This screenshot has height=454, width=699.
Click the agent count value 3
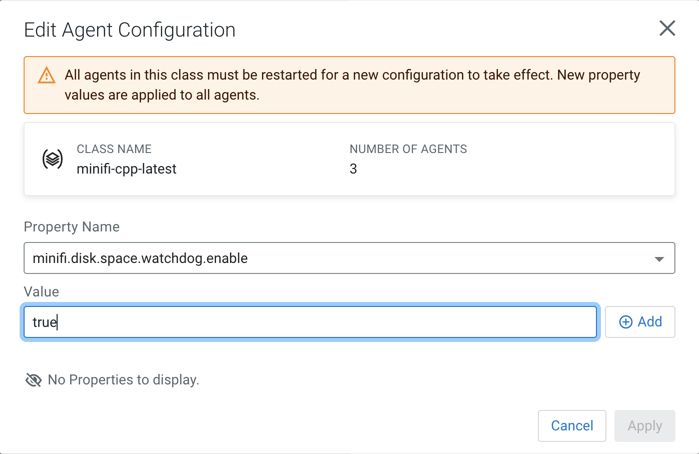[x=353, y=169]
